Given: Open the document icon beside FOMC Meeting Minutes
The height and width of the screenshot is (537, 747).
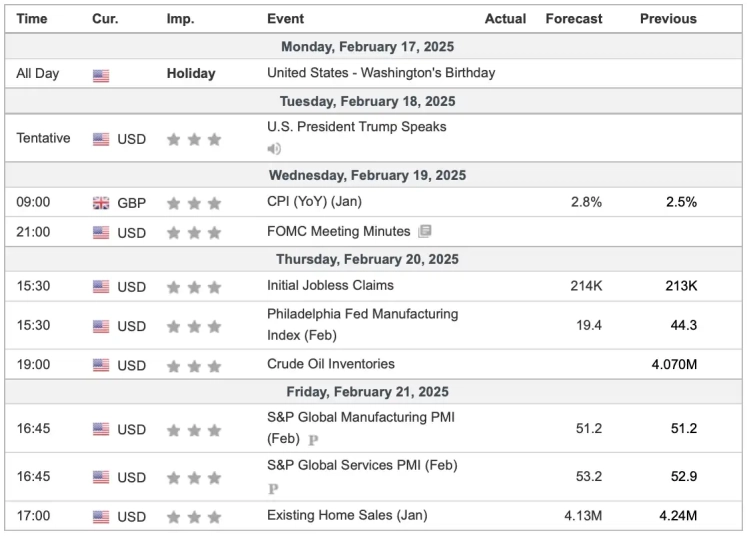Looking at the screenshot, I should (x=425, y=231).
